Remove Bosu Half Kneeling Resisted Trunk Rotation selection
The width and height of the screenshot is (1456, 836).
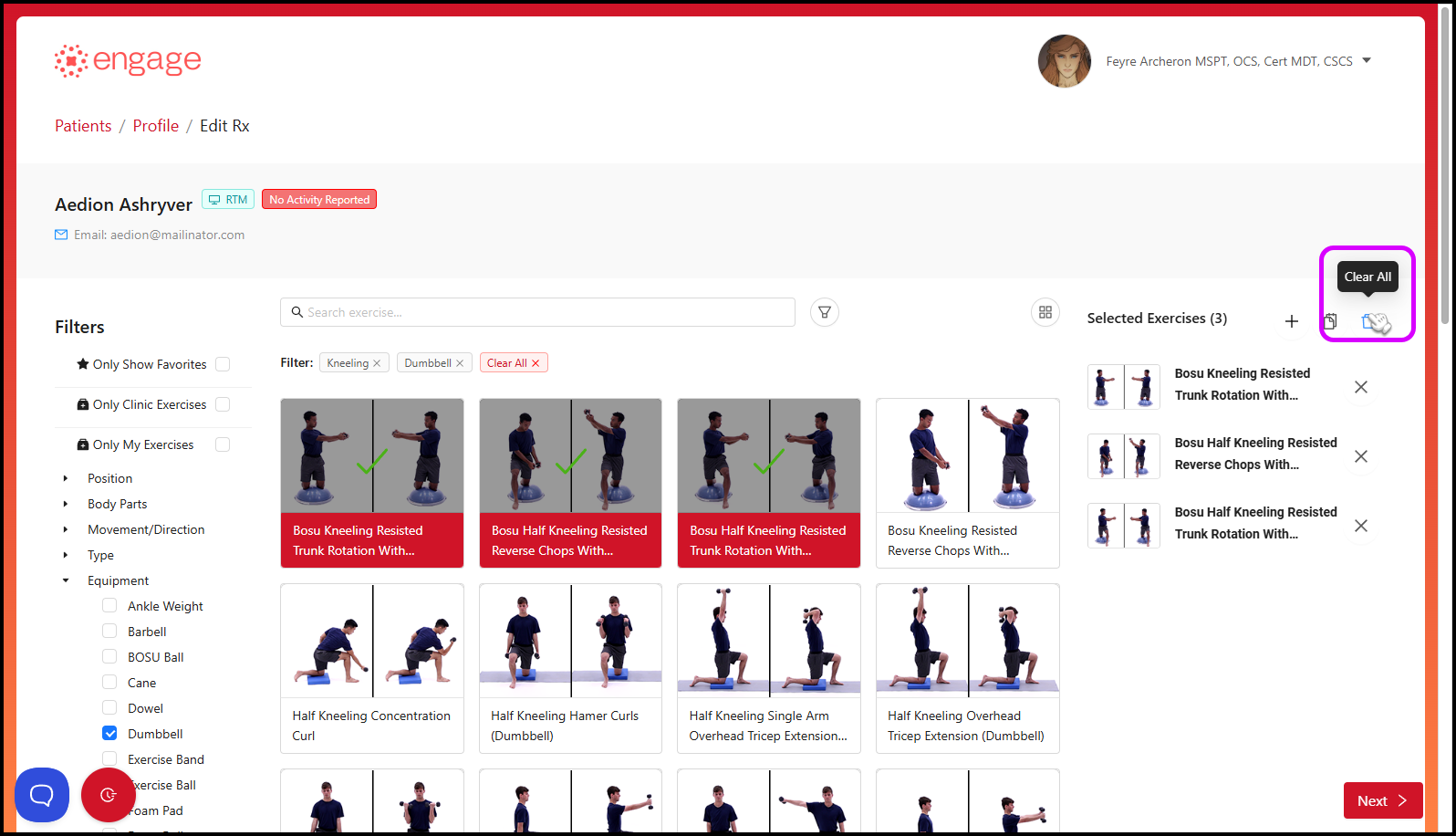click(1361, 526)
